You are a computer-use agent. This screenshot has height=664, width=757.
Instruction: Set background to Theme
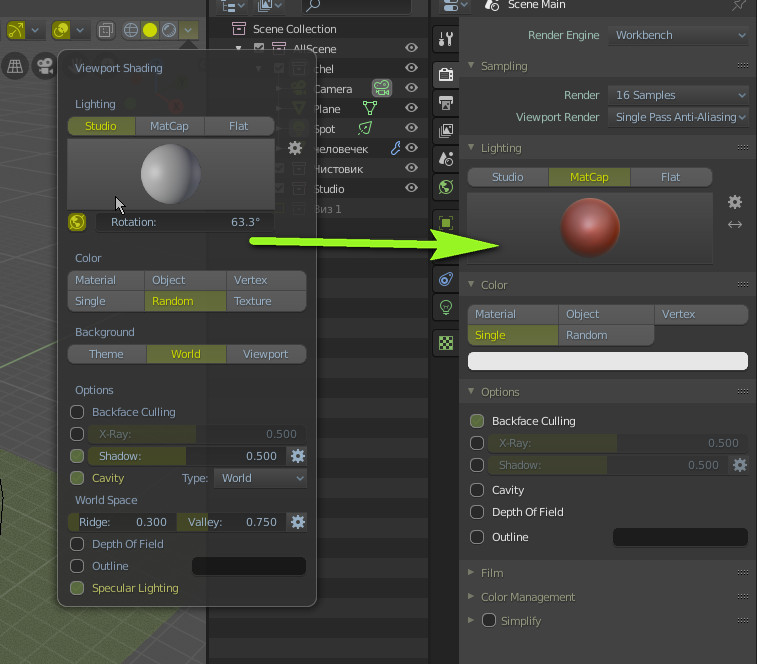pyautogui.click(x=107, y=354)
